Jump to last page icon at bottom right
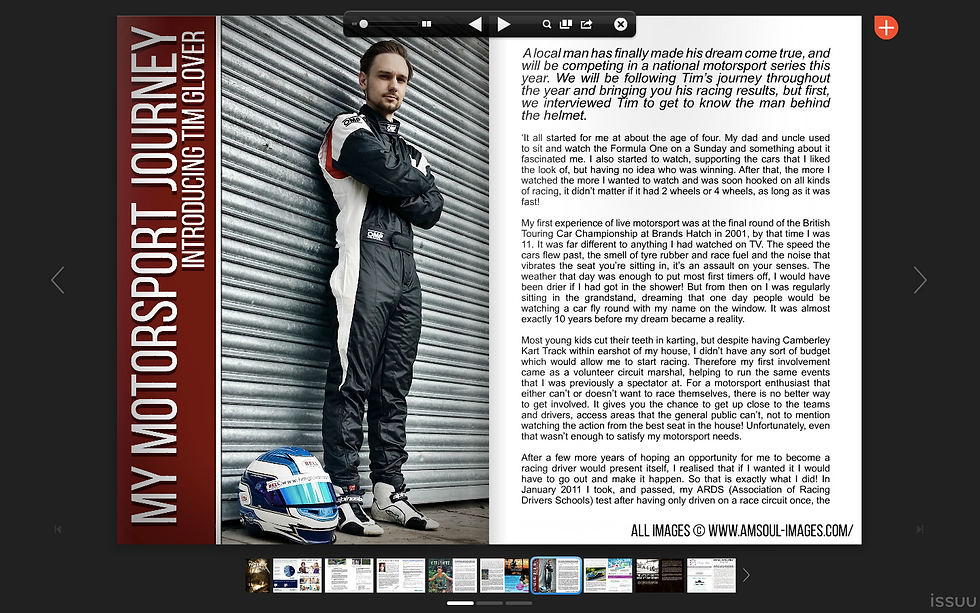Viewport: 980px width, 613px height. point(920,529)
